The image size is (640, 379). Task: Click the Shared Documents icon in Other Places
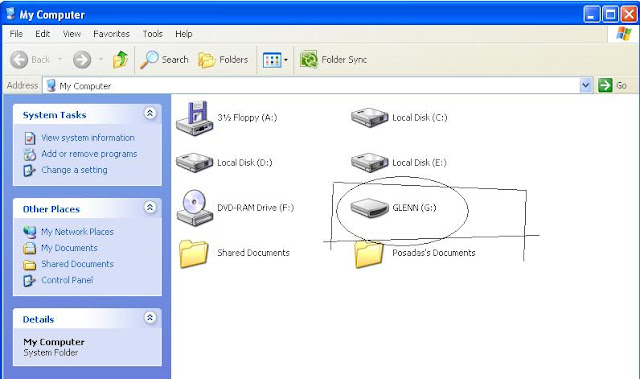[29, 265]
